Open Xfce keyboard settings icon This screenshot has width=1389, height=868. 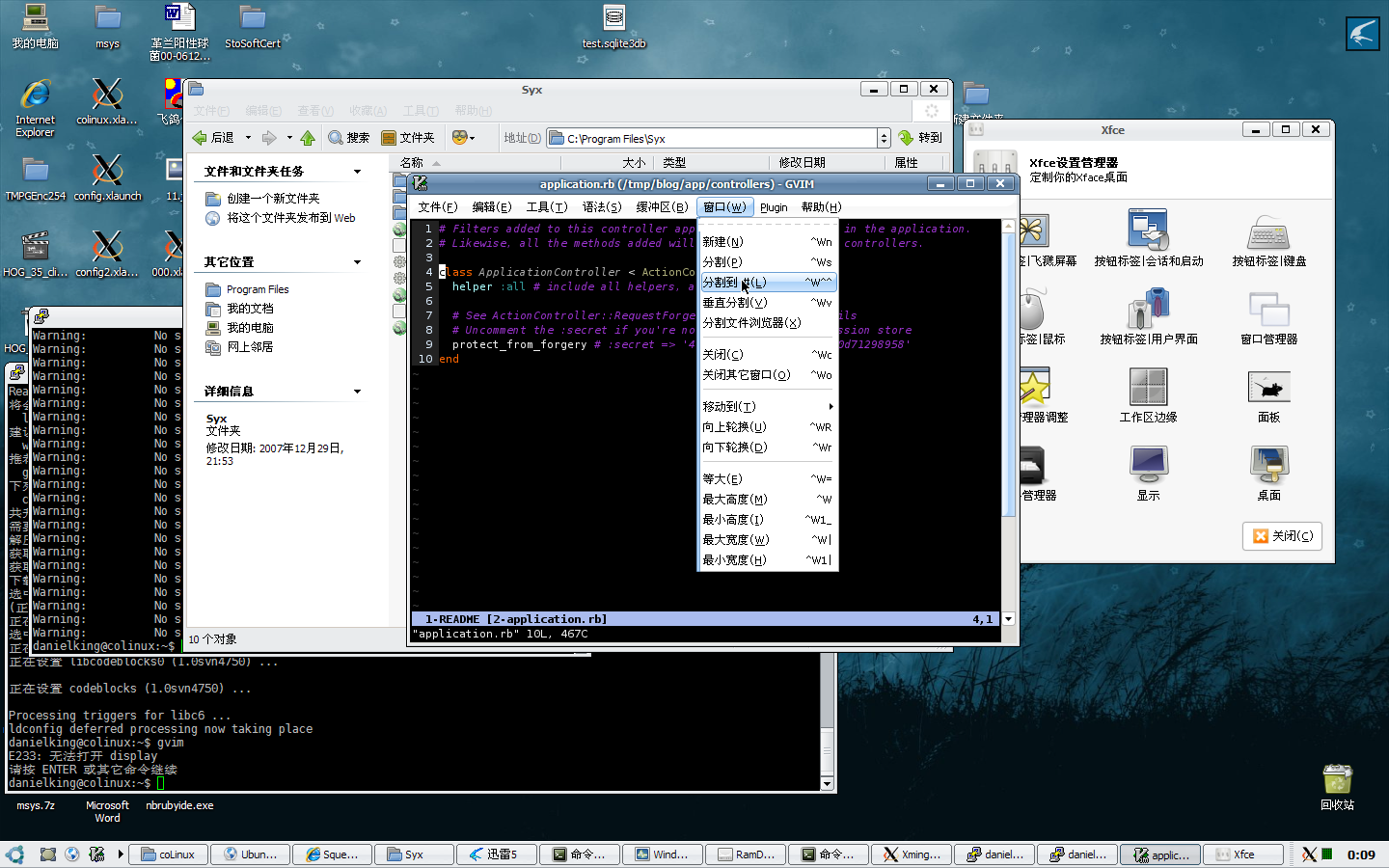click(1268, 231)
